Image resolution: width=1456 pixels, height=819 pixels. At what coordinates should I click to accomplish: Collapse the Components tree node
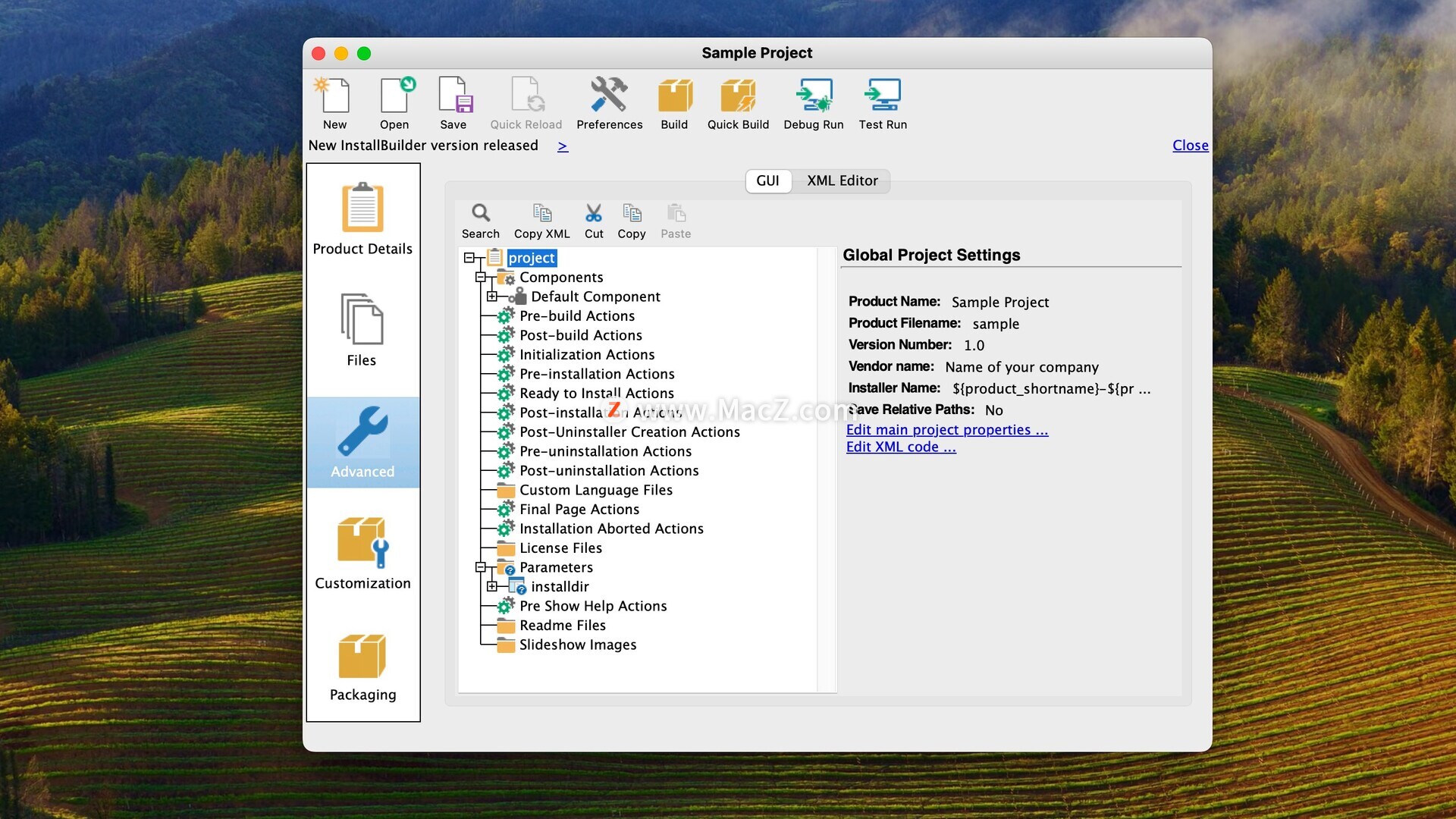pyautogui.click(x=481, y=278)
